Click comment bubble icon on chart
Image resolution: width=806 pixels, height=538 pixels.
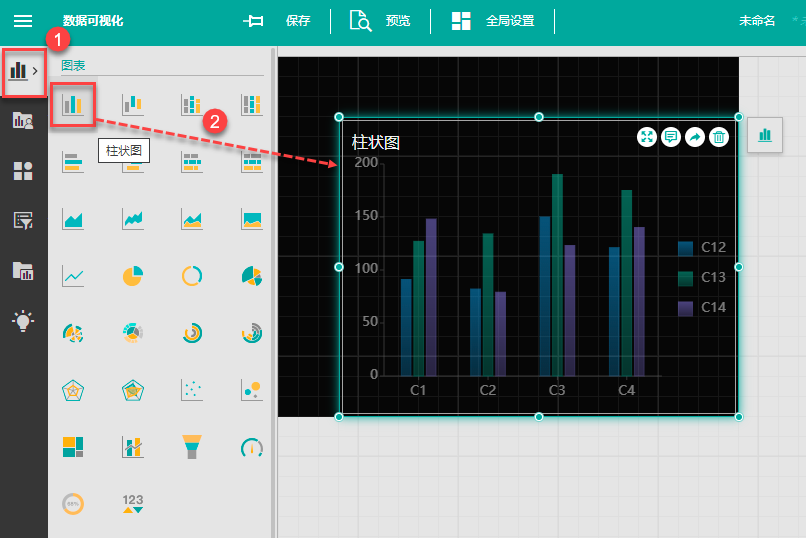[x=670, y=137]
